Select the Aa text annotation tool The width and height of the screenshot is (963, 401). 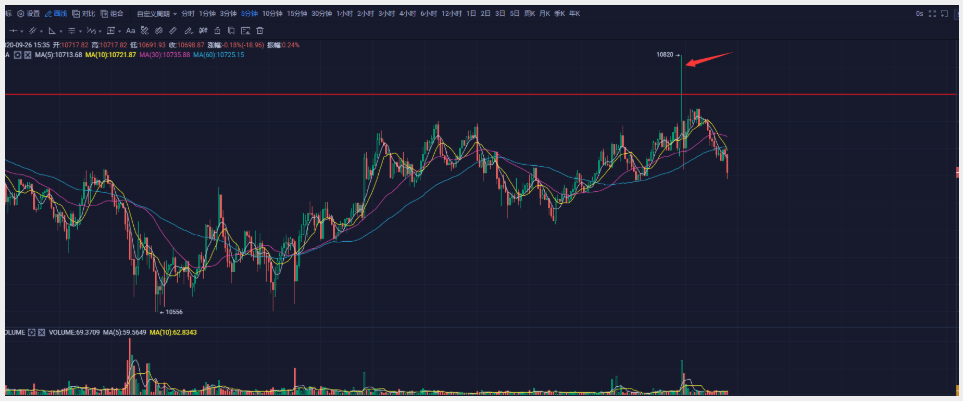click(x=131, y=31)
